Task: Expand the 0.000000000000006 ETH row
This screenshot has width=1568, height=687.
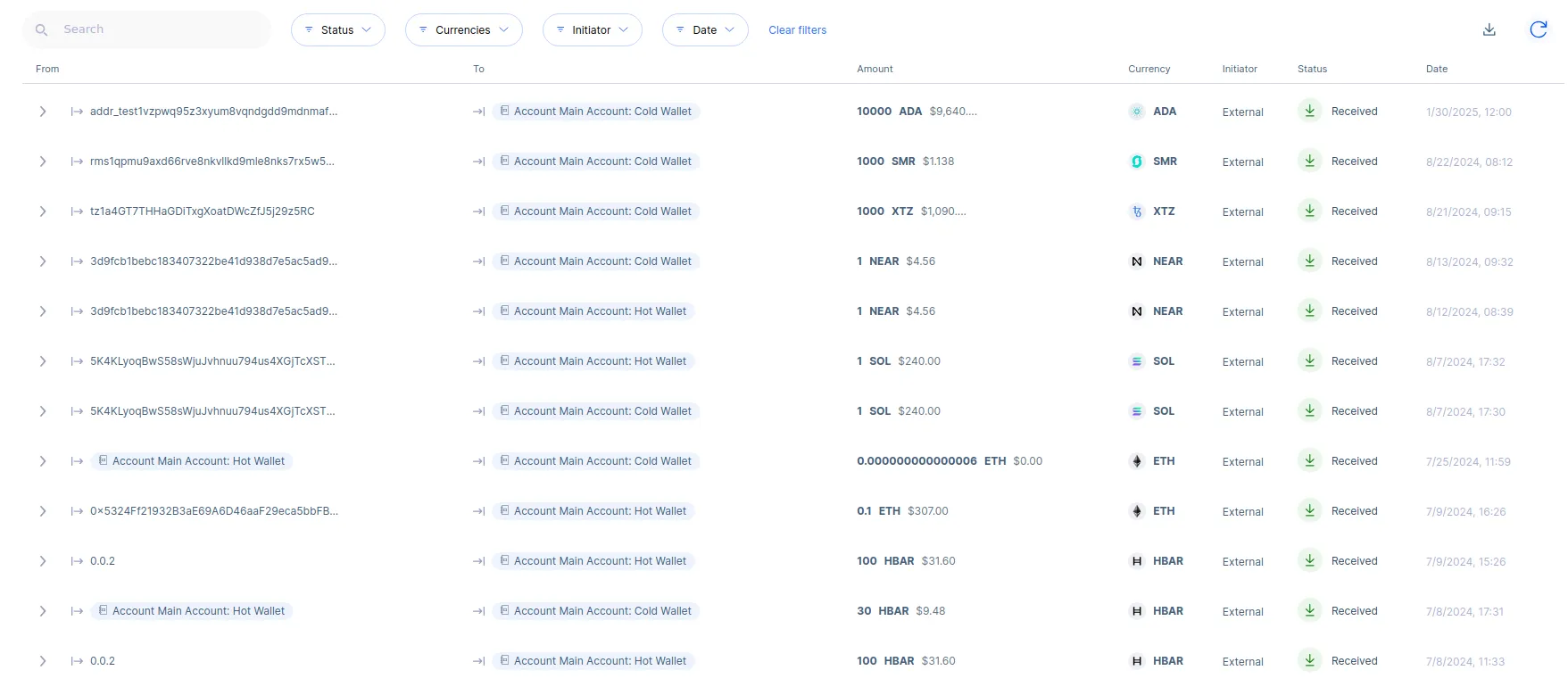Action: (43, 461)
